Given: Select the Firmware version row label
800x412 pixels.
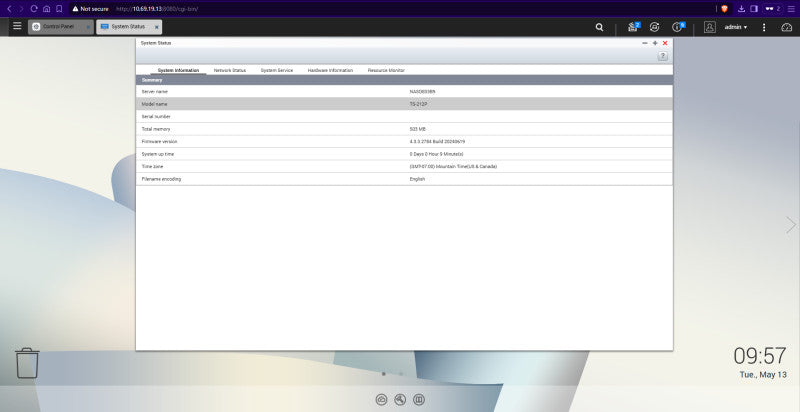Looking at the screenshot, I should coord(159,142).
